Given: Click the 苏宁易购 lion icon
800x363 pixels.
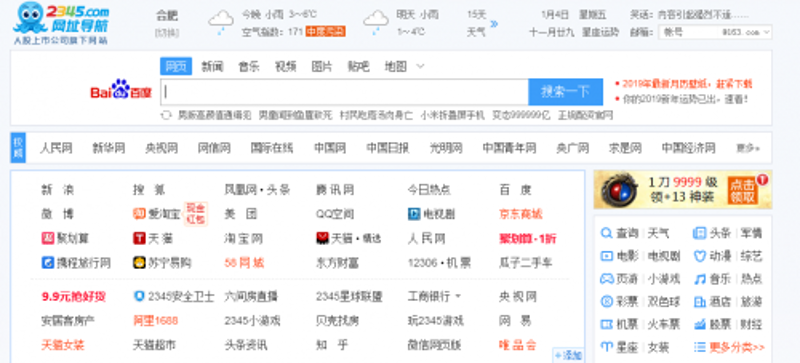Looking at the screenshot, I should pyautogui.click(x=139, y=263).
